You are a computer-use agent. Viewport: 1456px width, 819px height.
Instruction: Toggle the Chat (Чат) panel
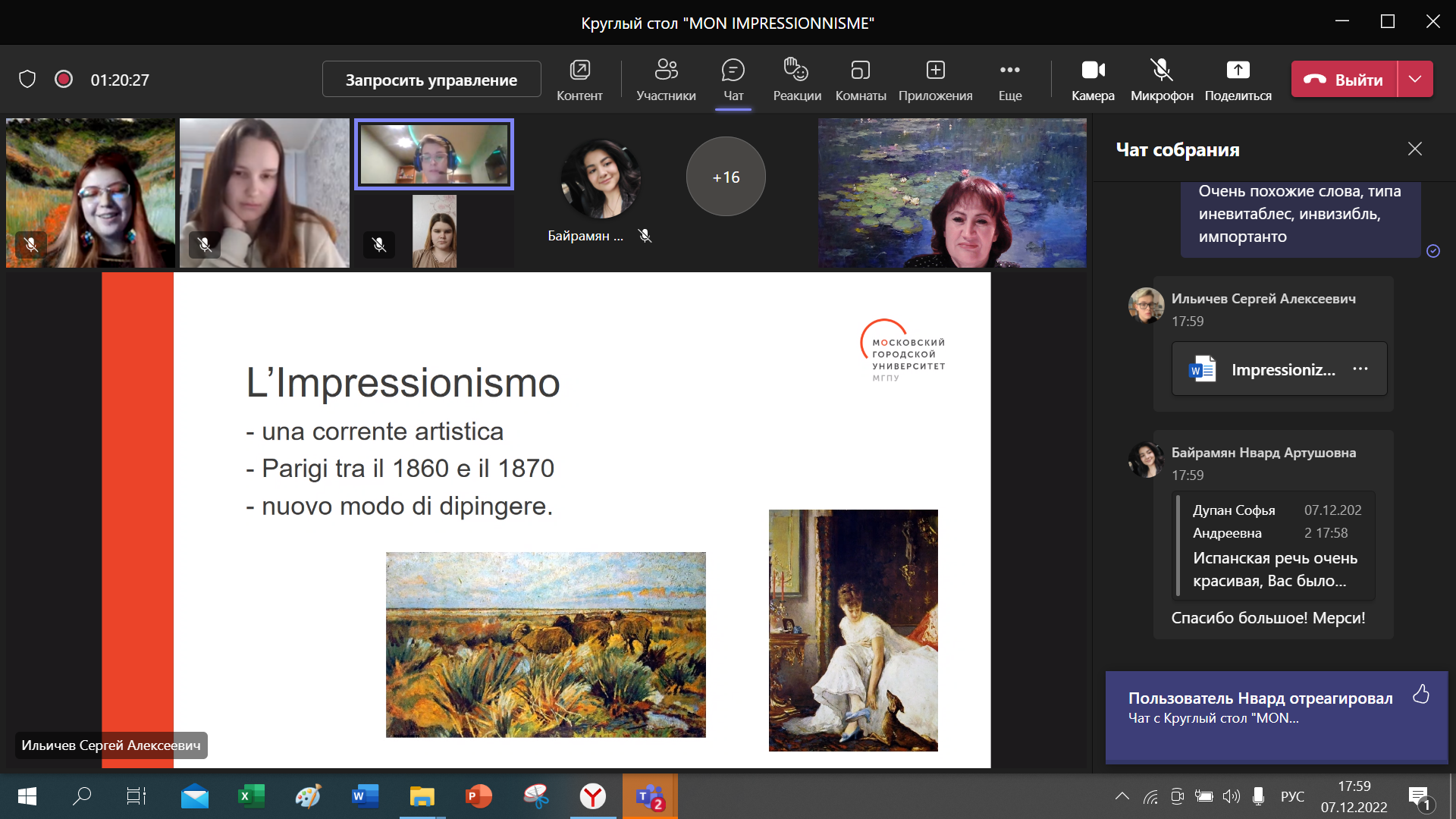pos(733,79)
